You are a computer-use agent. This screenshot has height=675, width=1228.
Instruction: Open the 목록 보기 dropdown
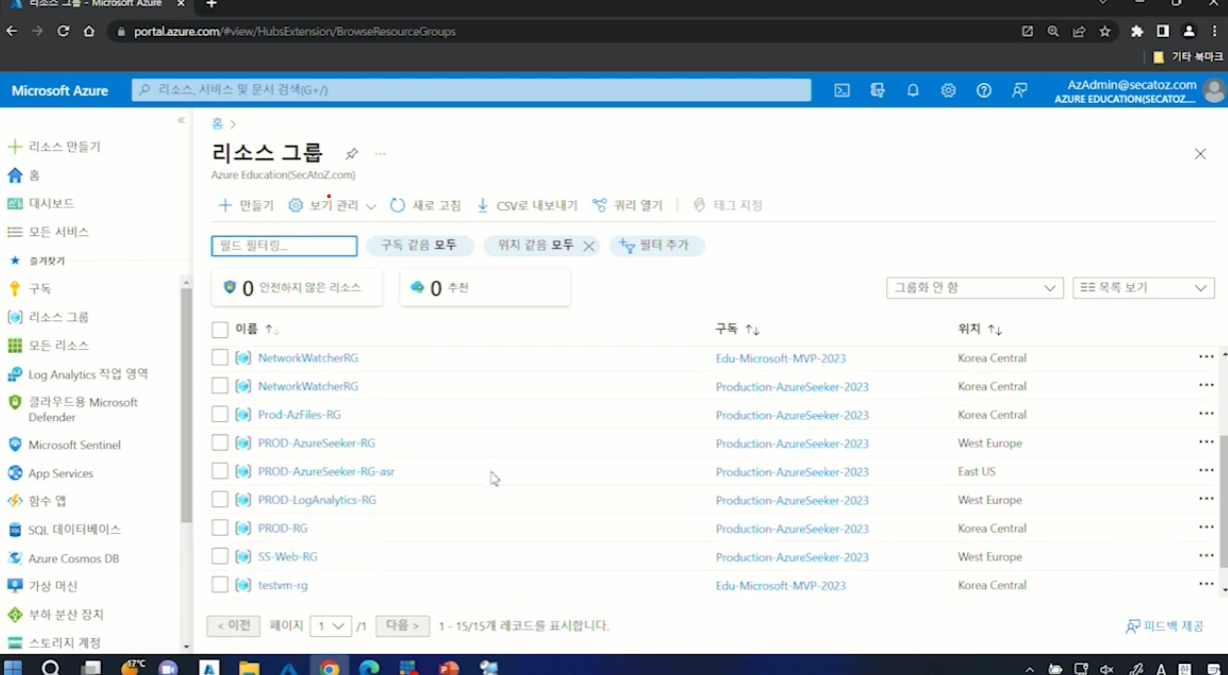(x=1143, y=288)
